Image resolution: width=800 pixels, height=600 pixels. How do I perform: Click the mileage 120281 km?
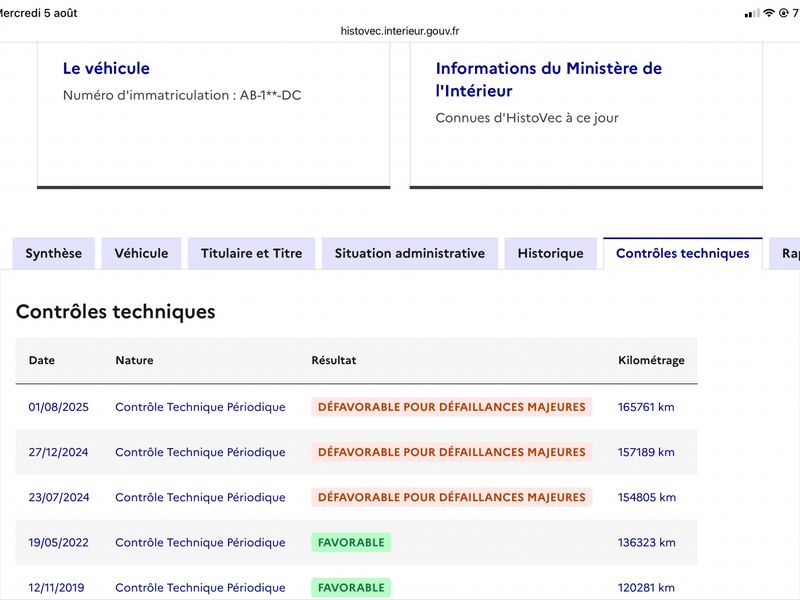[x=646, y=588]
